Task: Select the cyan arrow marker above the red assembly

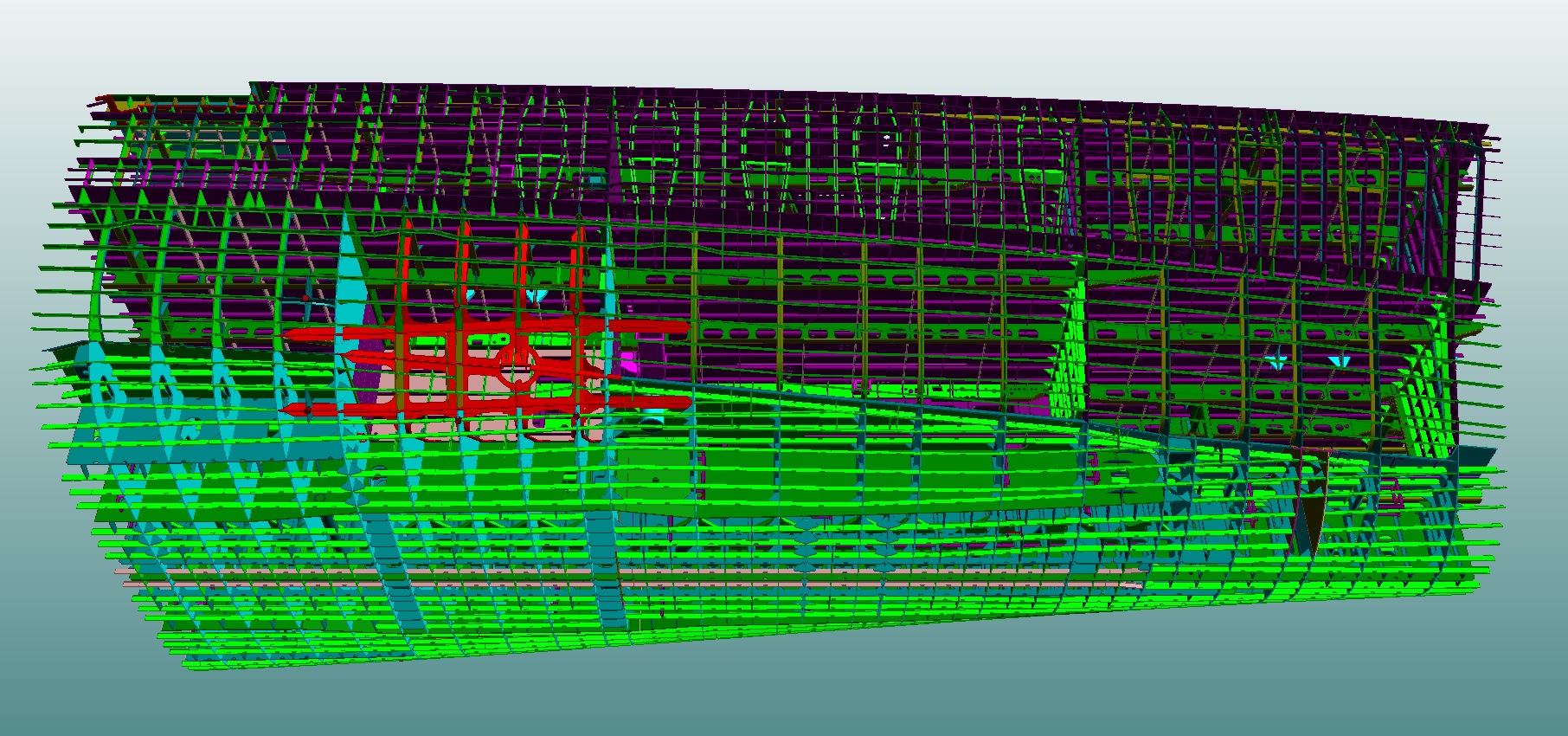Action: point(537,295)
